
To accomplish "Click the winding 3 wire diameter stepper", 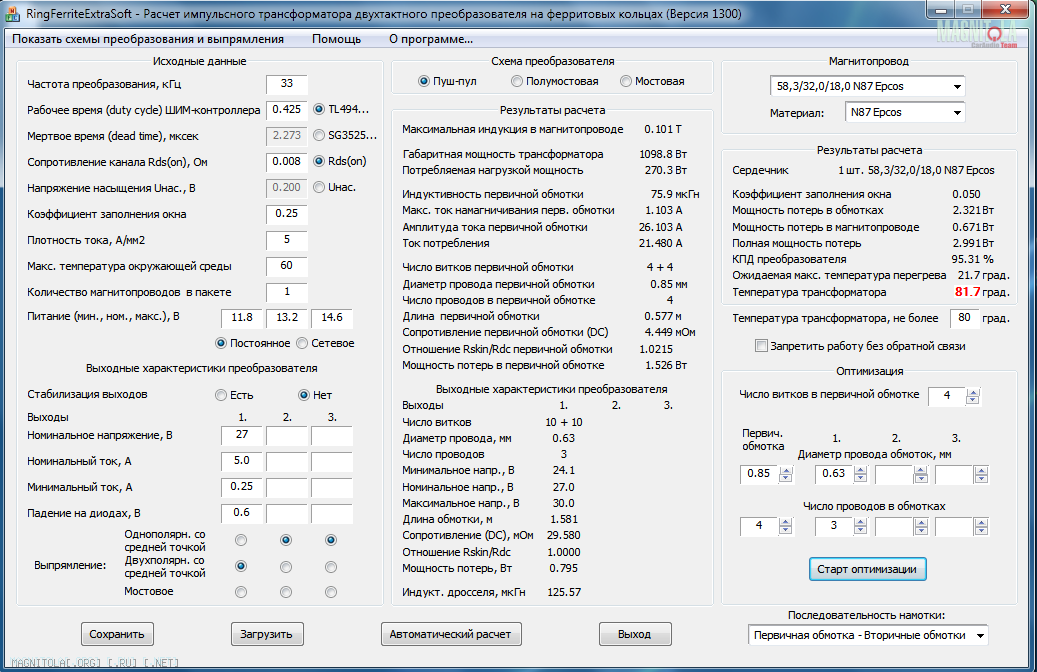I will 981,474.
